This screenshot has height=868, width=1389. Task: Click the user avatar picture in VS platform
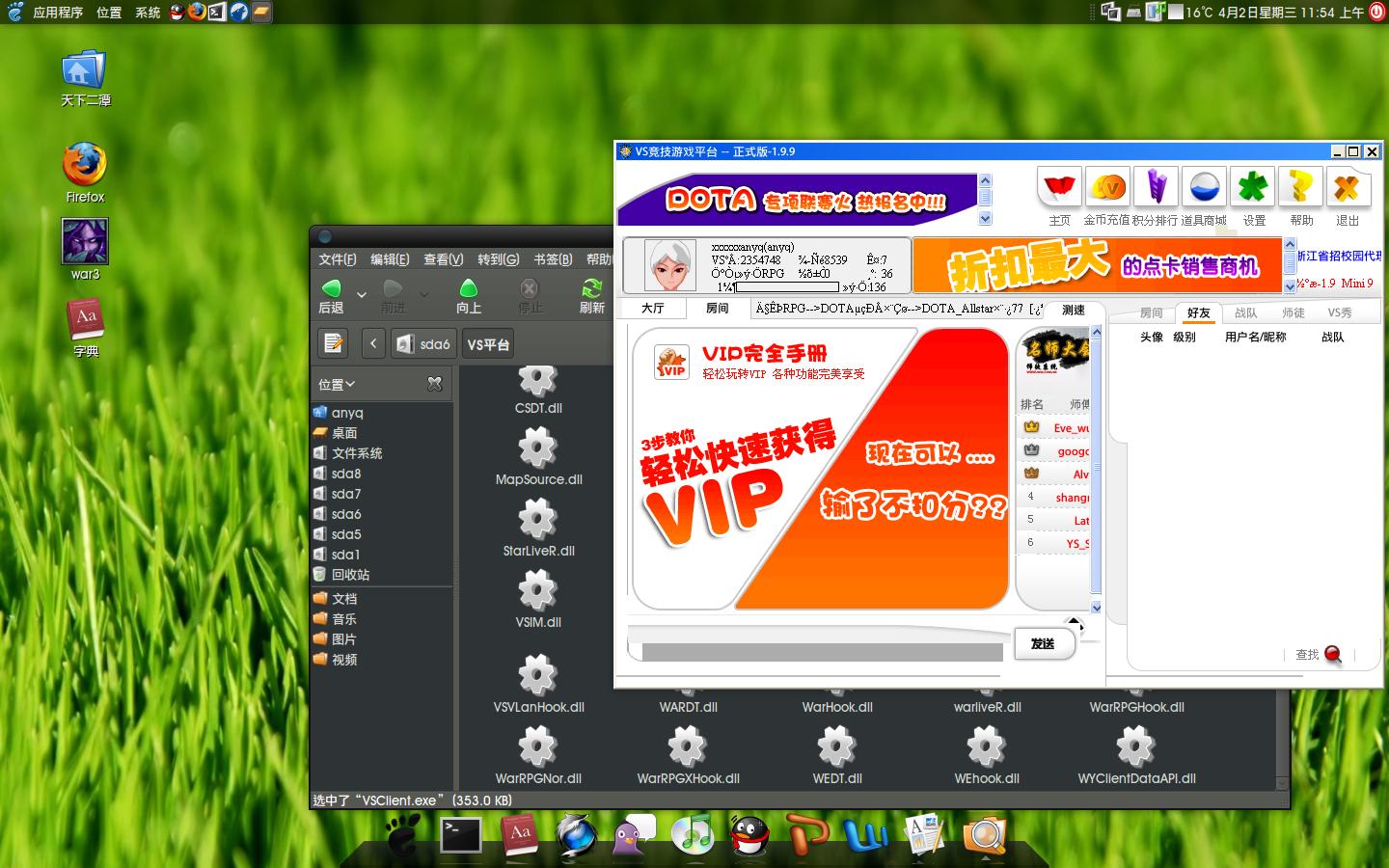pyautogui.click(x=669, y=265)
